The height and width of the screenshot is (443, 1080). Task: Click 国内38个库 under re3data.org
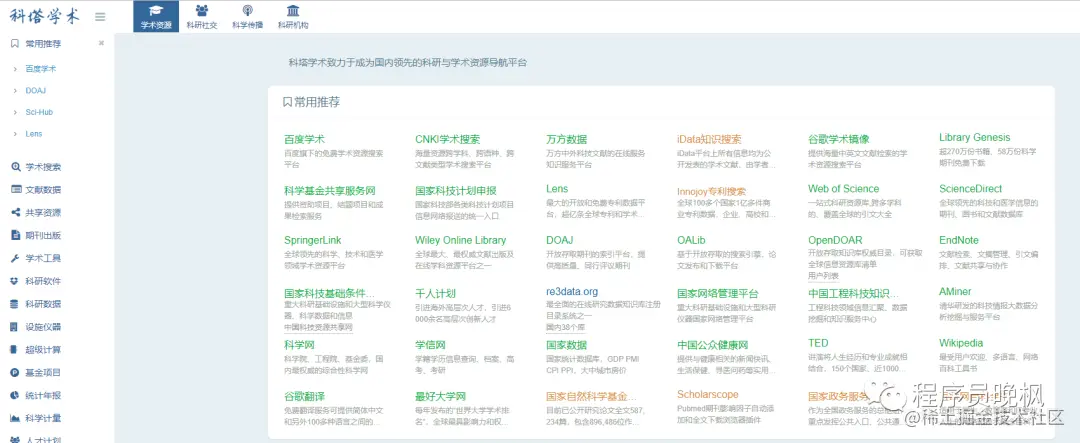[x=564, y=327]
